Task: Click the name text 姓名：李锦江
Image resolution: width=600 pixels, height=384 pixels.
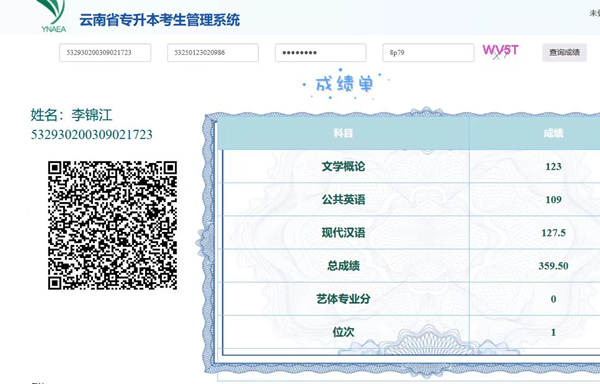Action: pos(72,115)
